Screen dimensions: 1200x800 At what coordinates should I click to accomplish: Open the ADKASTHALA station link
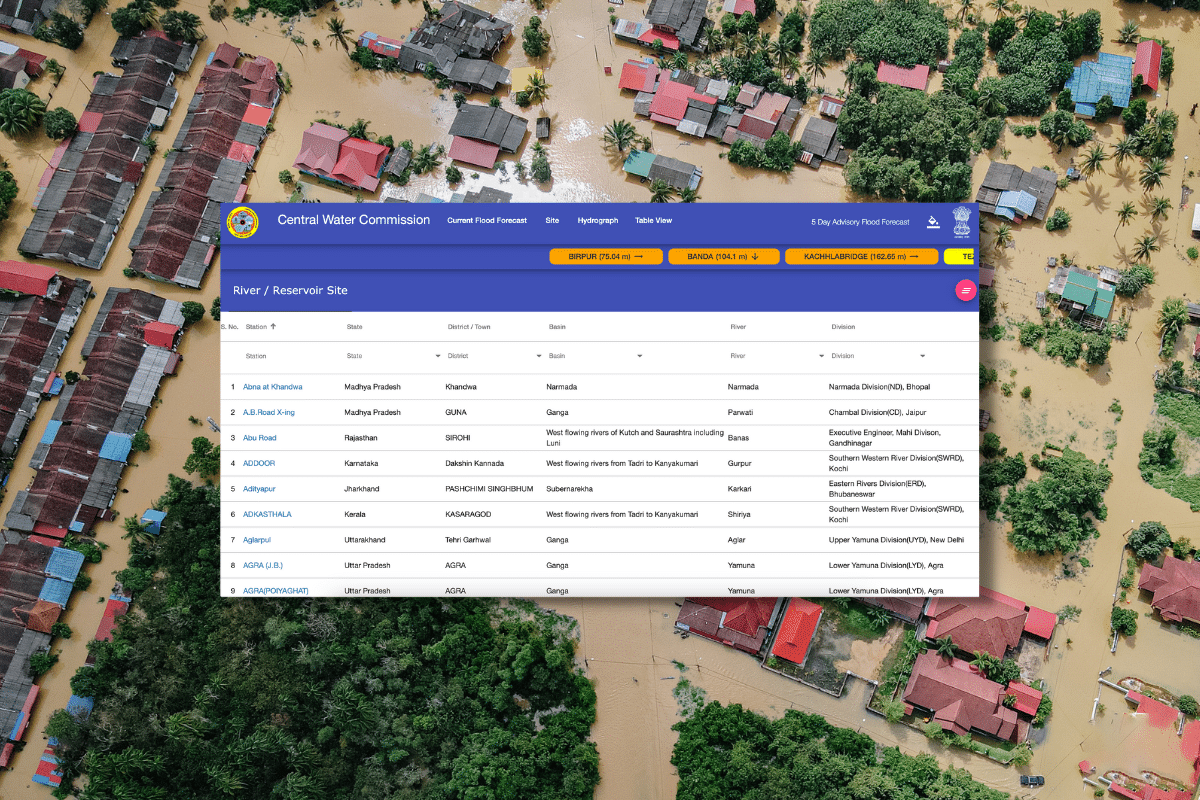point(267,515)
